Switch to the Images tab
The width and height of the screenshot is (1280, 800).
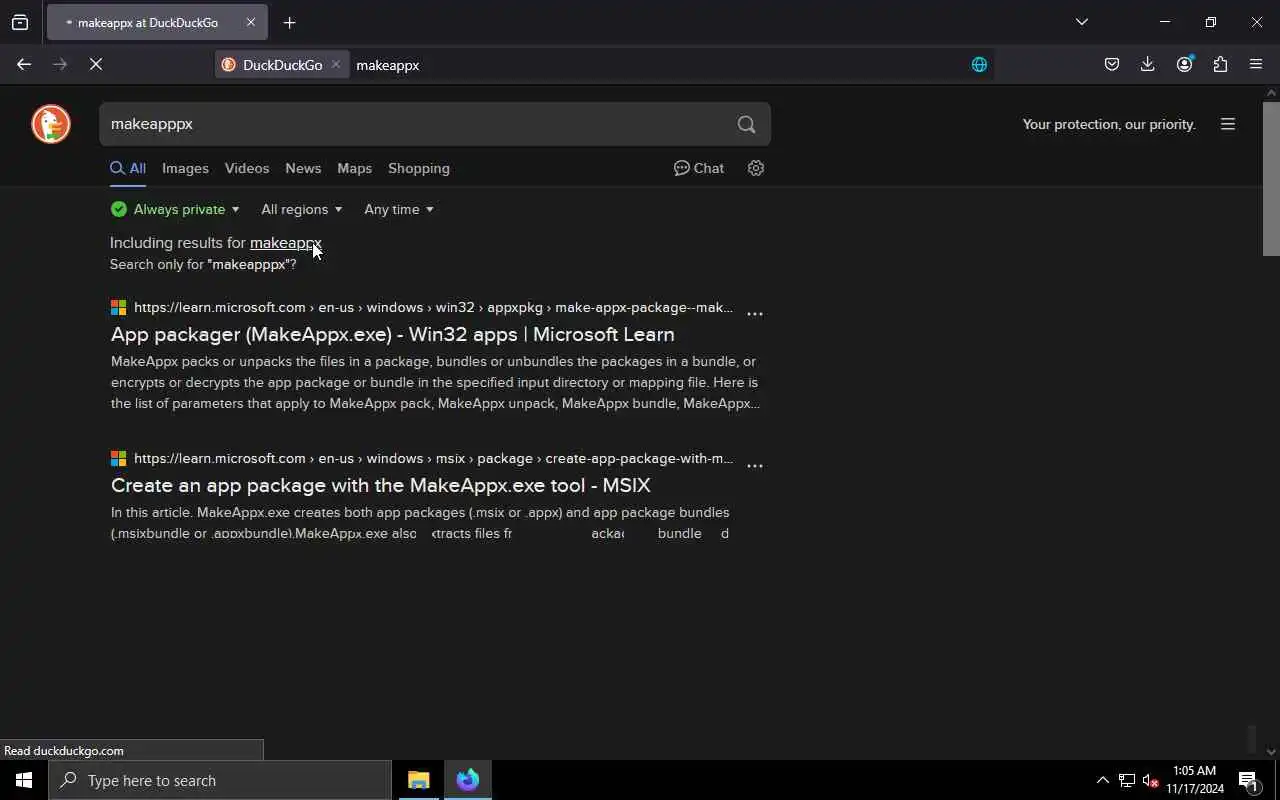coord(185,168)
